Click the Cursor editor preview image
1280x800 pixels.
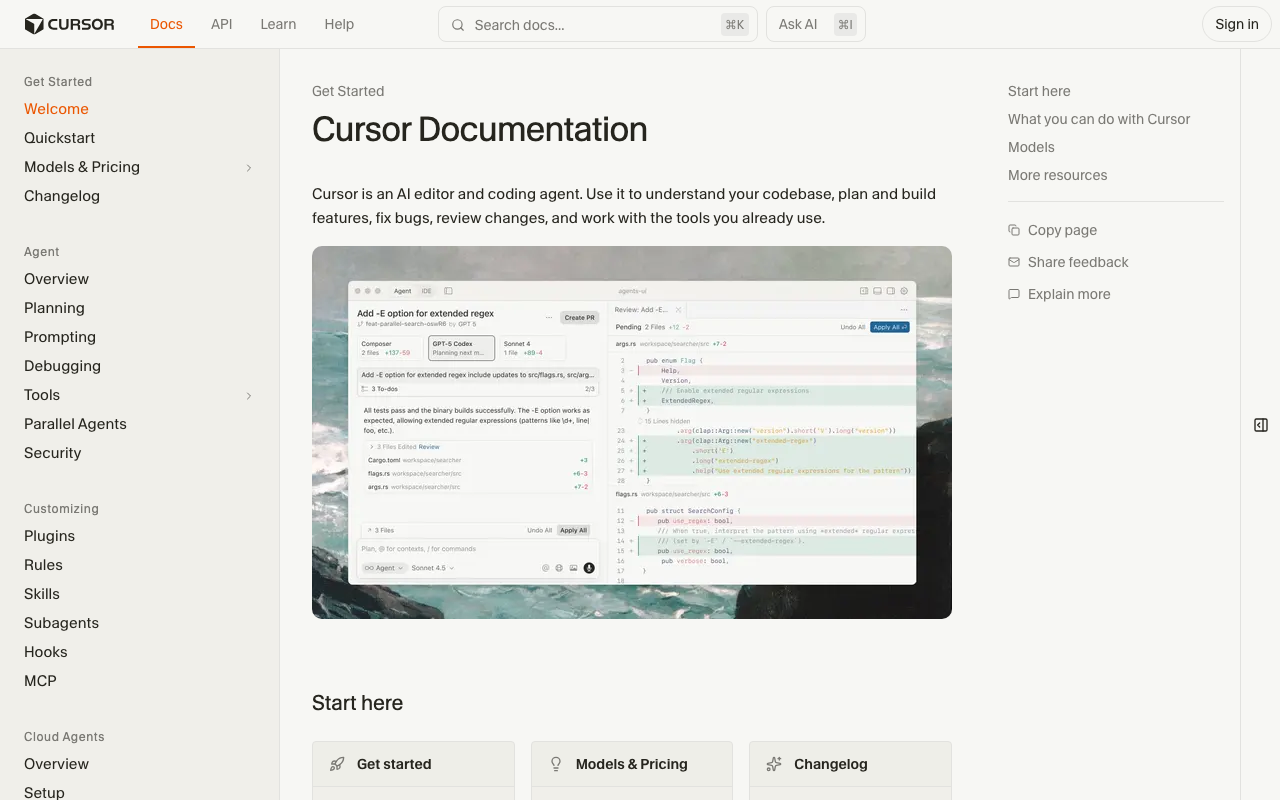(x=632, y=432)
